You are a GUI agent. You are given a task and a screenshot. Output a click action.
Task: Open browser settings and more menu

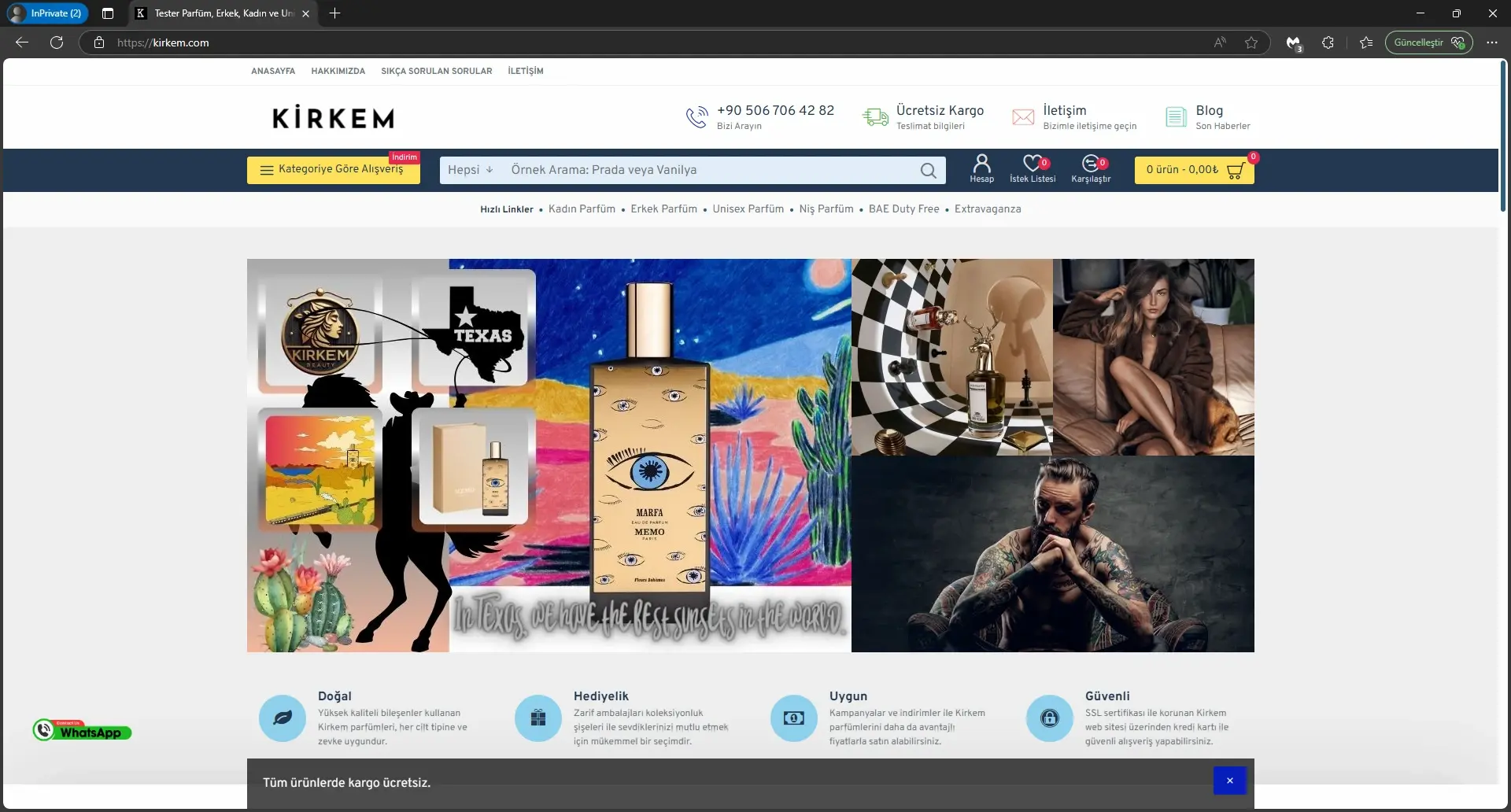pyautogui.click(x=1491, y=42)
